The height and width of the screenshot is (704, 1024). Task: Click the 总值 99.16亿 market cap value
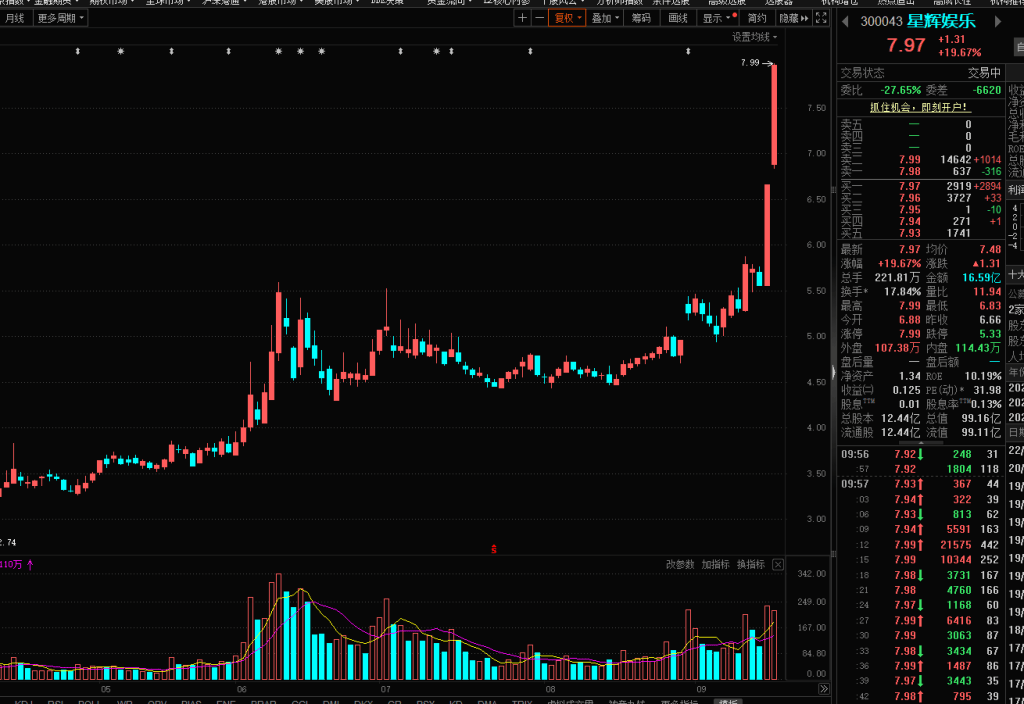(x=980, y=418)
